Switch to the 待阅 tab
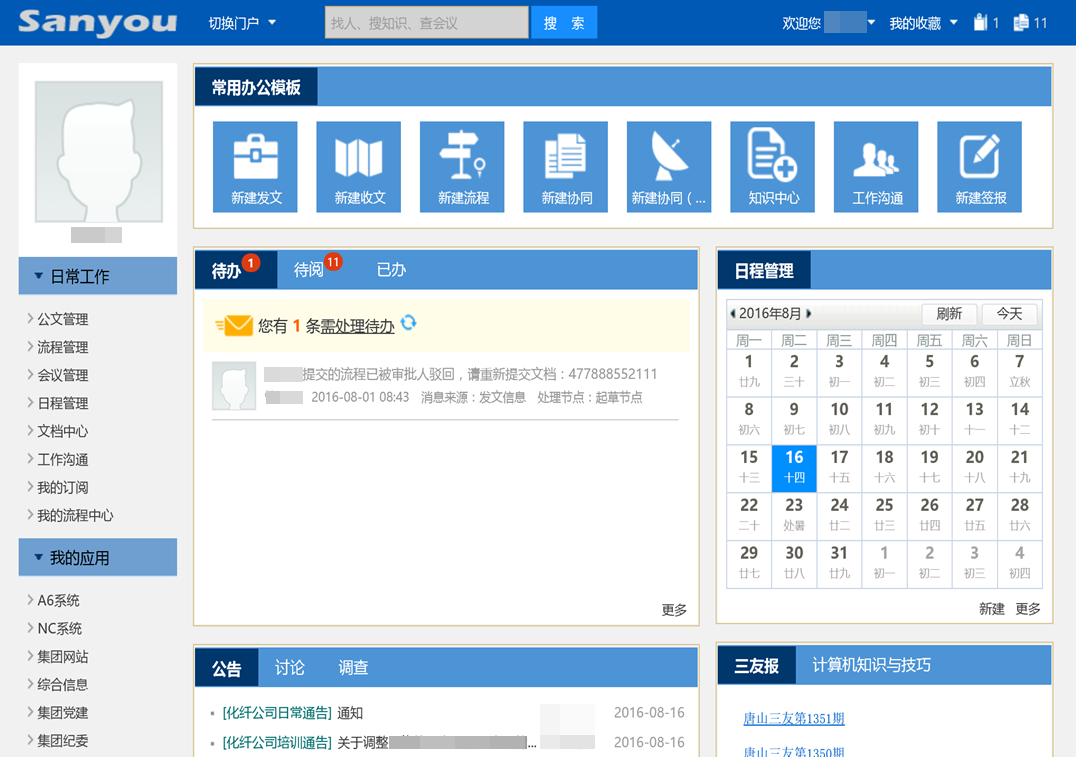Image resolution: width=1076 pixels, height=757 pixels. (x=309, y=270)
